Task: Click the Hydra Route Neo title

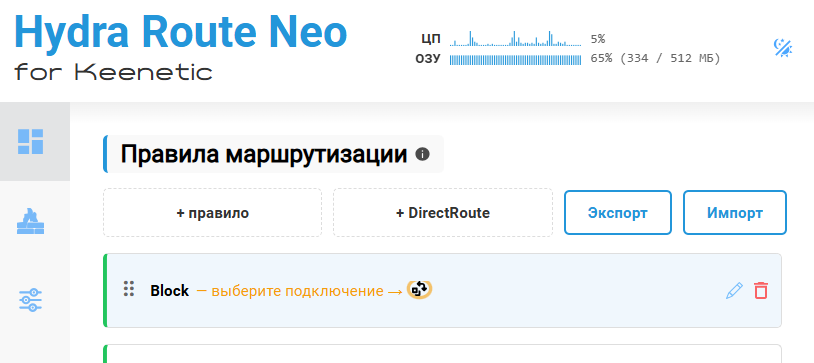Action: 181,31
